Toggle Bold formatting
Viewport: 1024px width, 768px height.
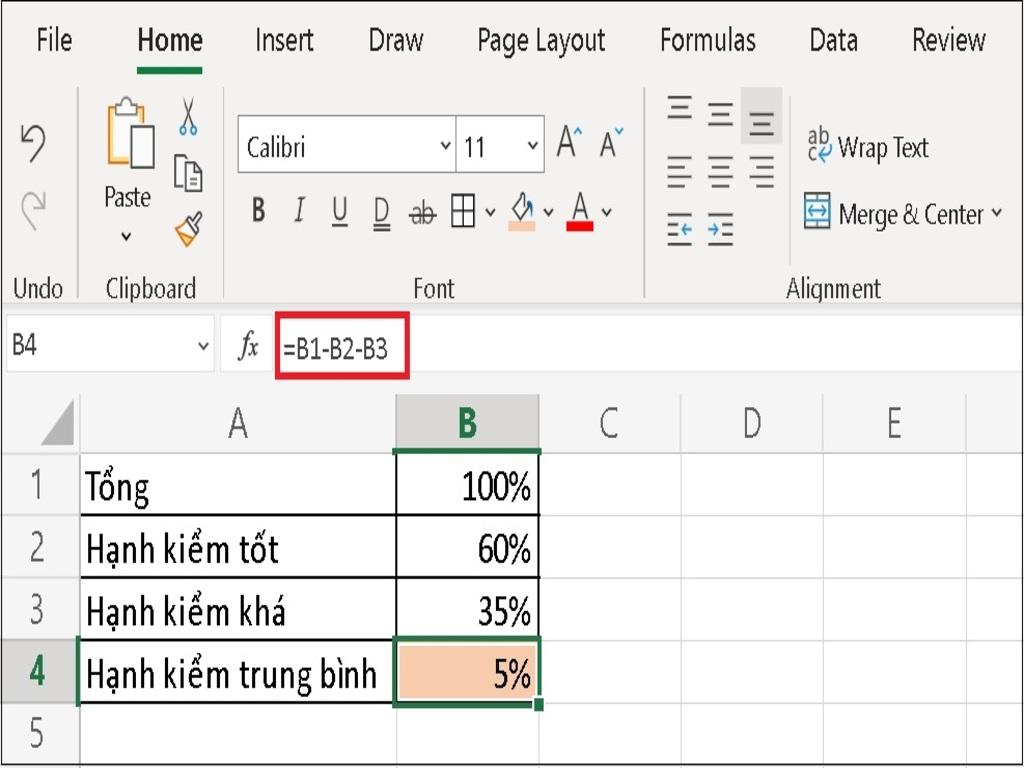point(258,211)
